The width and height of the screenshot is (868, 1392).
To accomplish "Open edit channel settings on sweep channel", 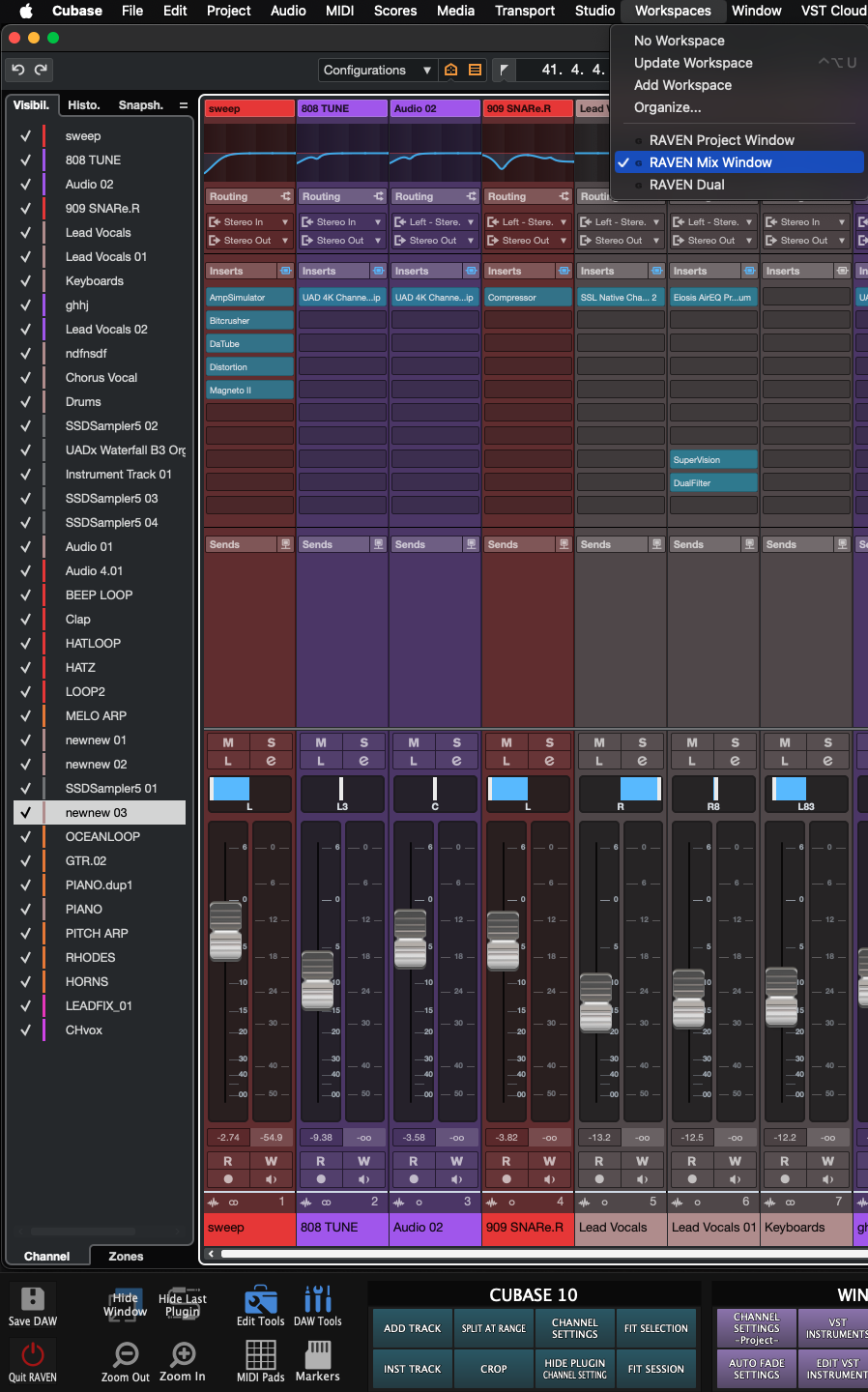I will [x=271, y=761].
